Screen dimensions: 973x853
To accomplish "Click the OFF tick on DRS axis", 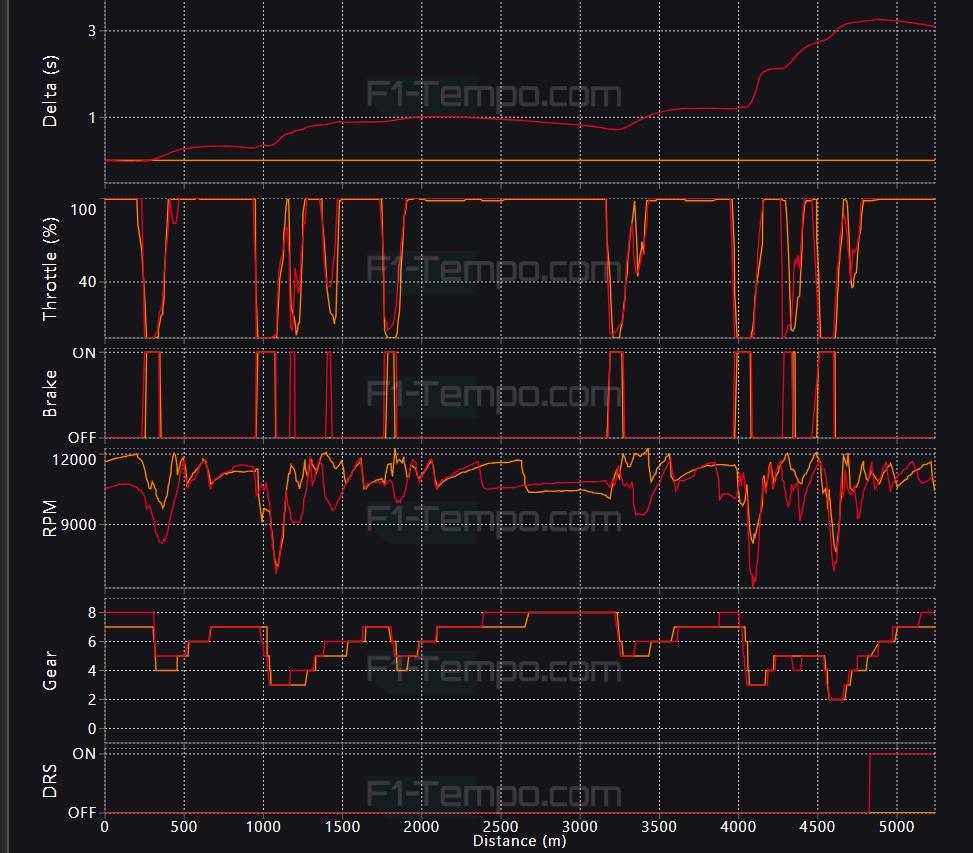I will (82, 813).
